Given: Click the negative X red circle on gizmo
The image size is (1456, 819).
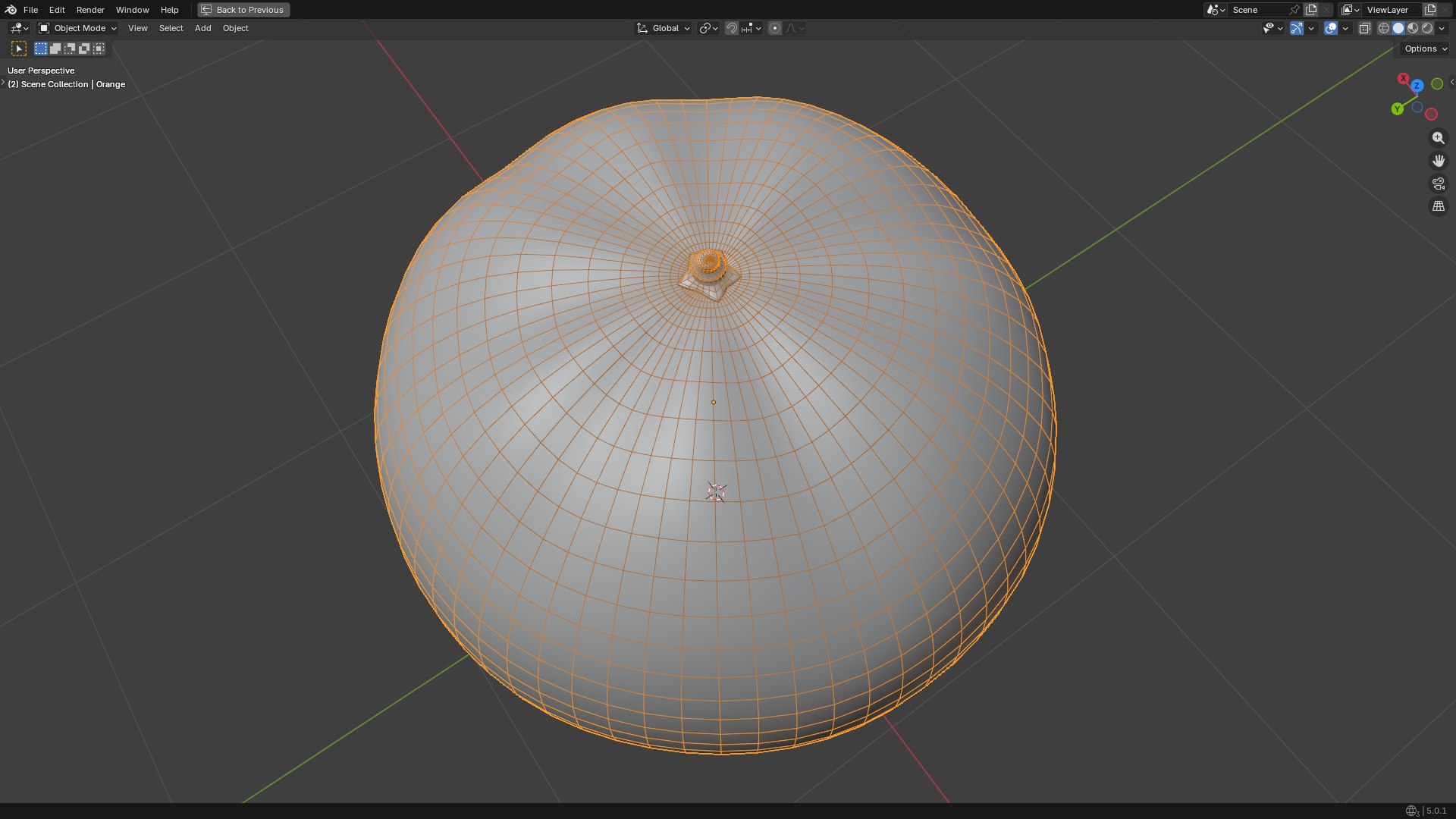Looking at the screenshot, I should [1431, 115].
